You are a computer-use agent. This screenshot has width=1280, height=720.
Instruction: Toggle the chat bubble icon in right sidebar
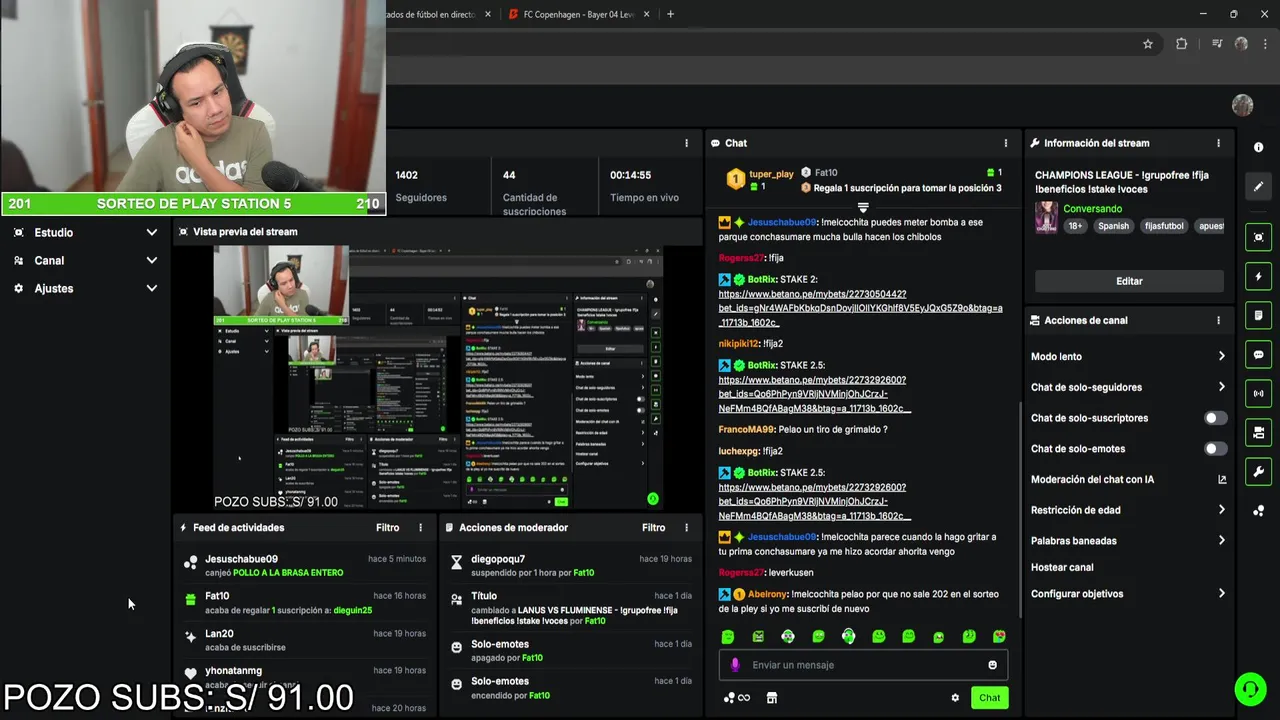click(1258, 354)
